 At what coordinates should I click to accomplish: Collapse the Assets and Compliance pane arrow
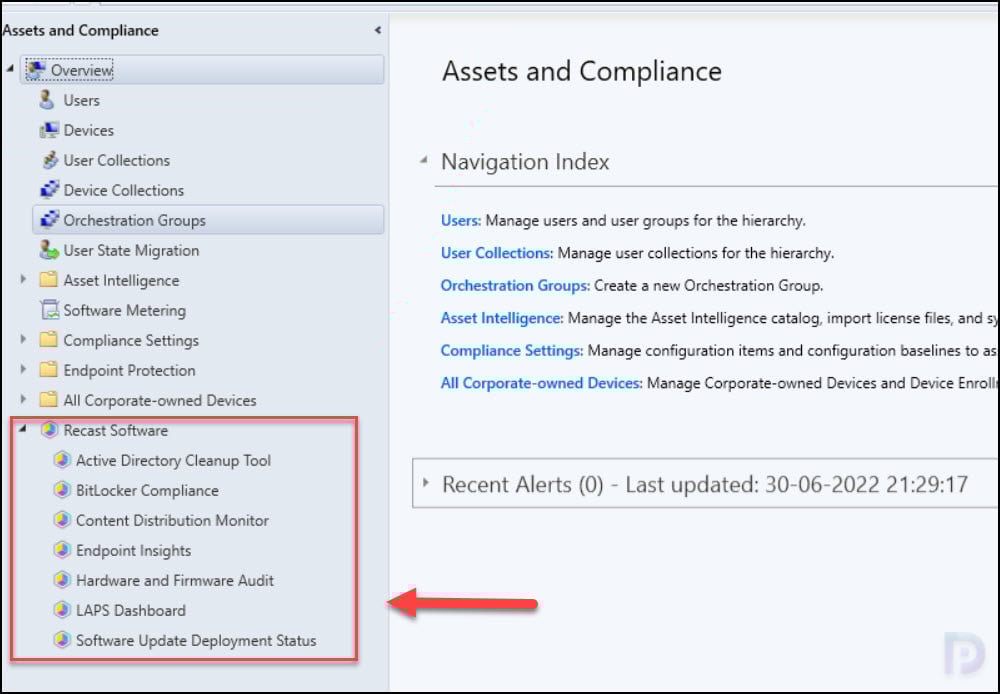[378, 30]
